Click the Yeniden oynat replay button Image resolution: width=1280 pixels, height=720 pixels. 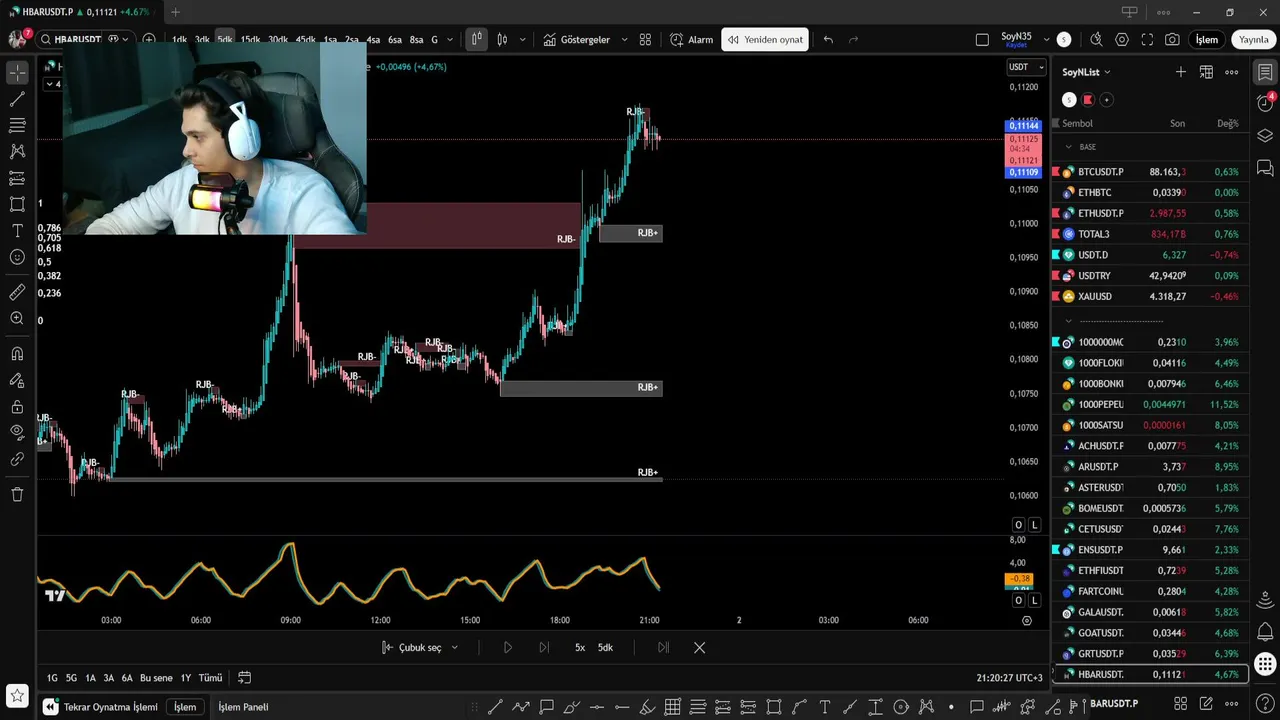coord(765,40)
